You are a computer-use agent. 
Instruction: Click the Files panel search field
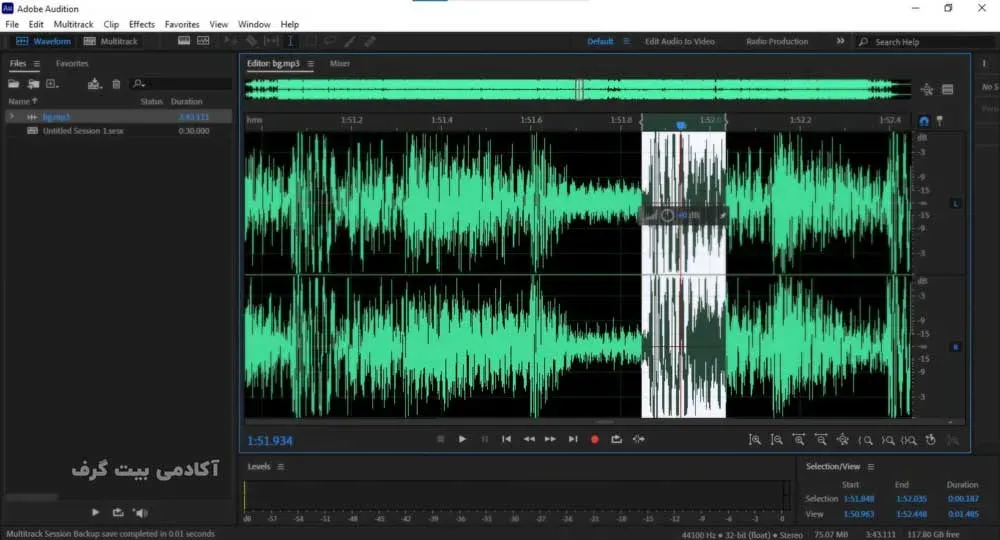coord(181,84)
